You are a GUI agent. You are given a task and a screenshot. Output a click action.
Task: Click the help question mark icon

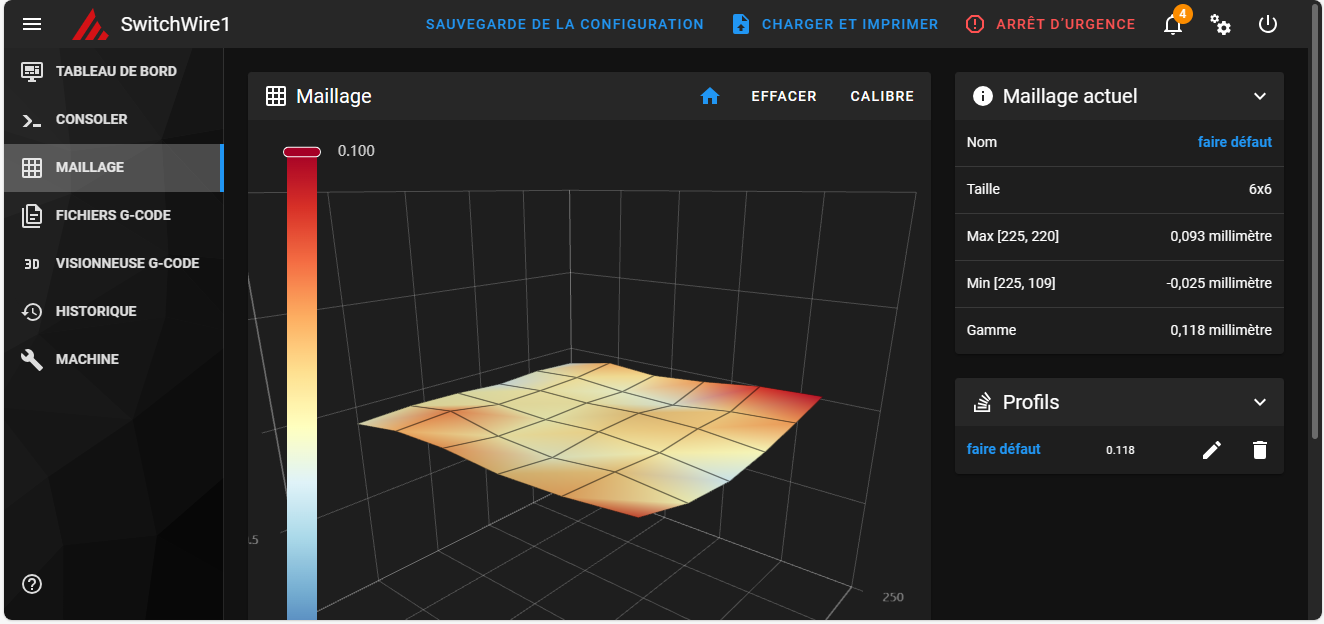click(x=32, y=584)
